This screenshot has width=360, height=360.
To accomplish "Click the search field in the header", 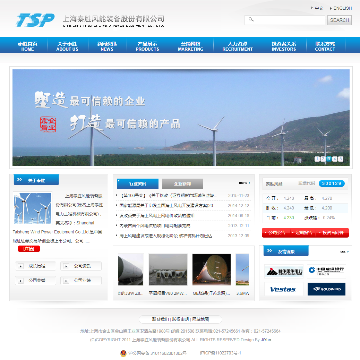I will pyautogui.click(x=285, y=20).
